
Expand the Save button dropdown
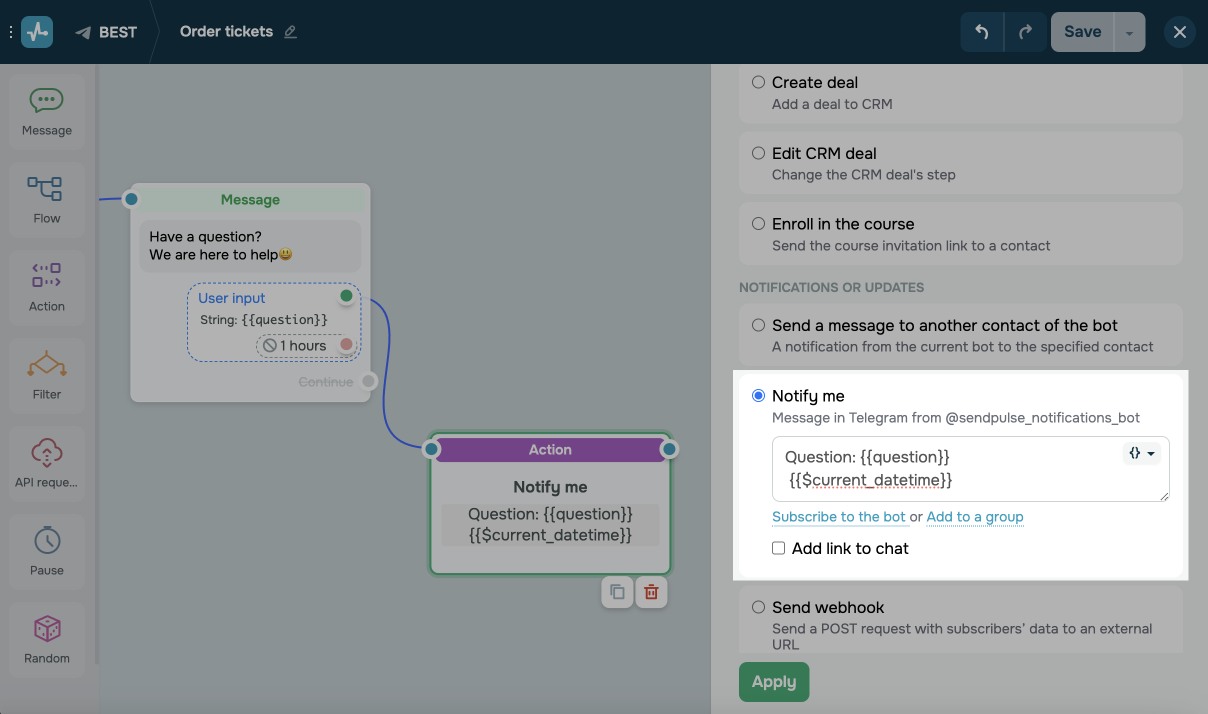1129,31
